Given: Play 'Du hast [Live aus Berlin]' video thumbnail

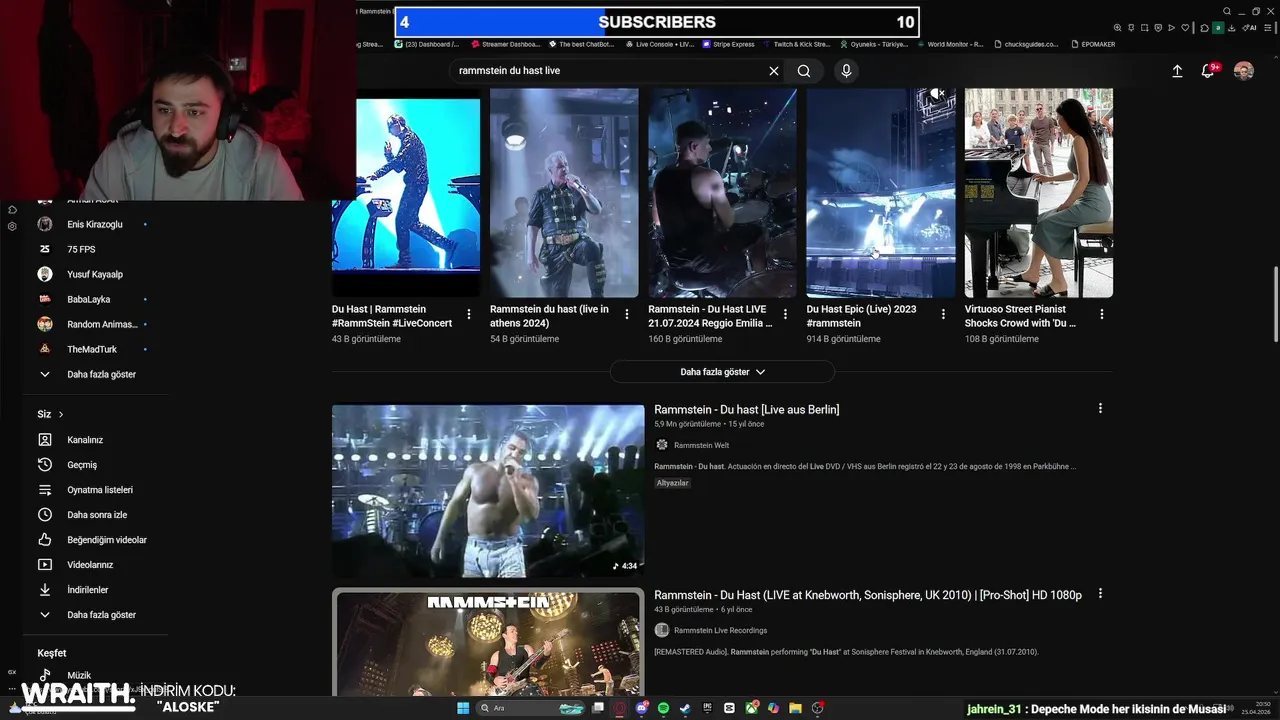Looking at the screenshot, I should [x=488, y=491].
